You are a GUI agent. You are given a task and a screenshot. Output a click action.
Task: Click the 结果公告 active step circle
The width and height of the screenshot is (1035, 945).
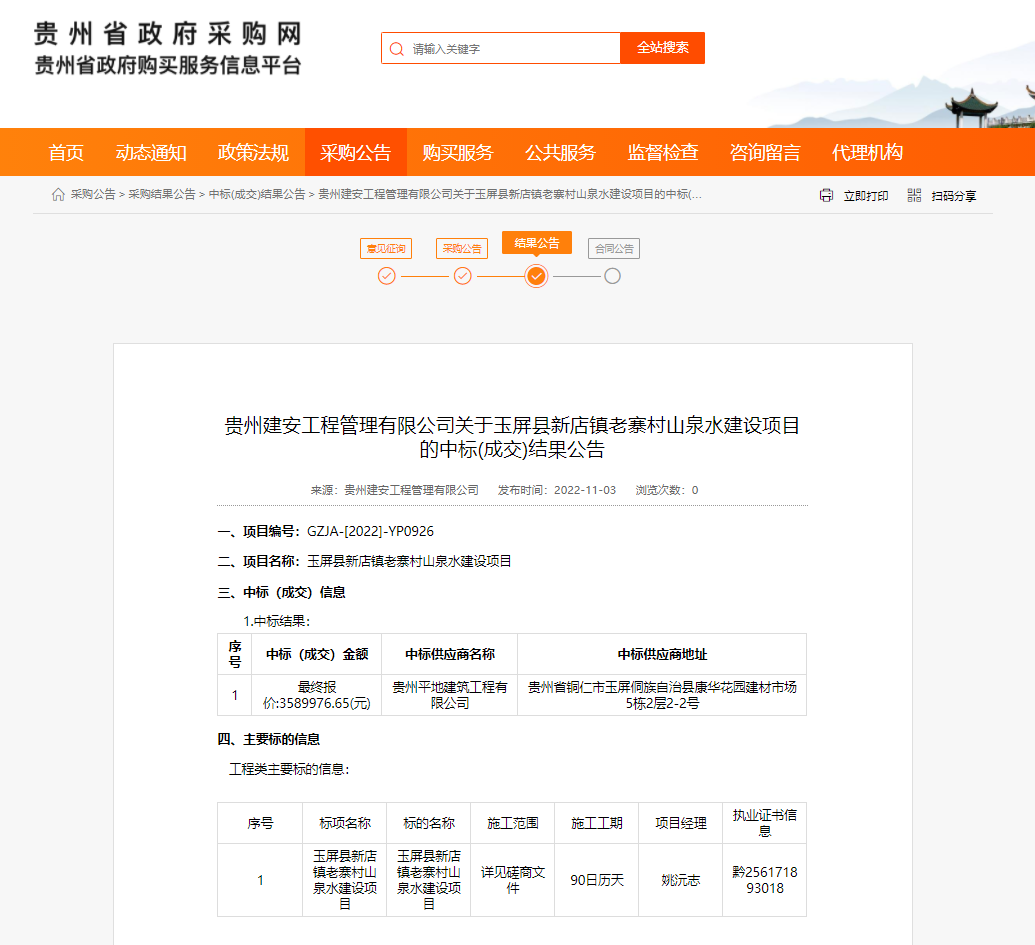[537, 276]
